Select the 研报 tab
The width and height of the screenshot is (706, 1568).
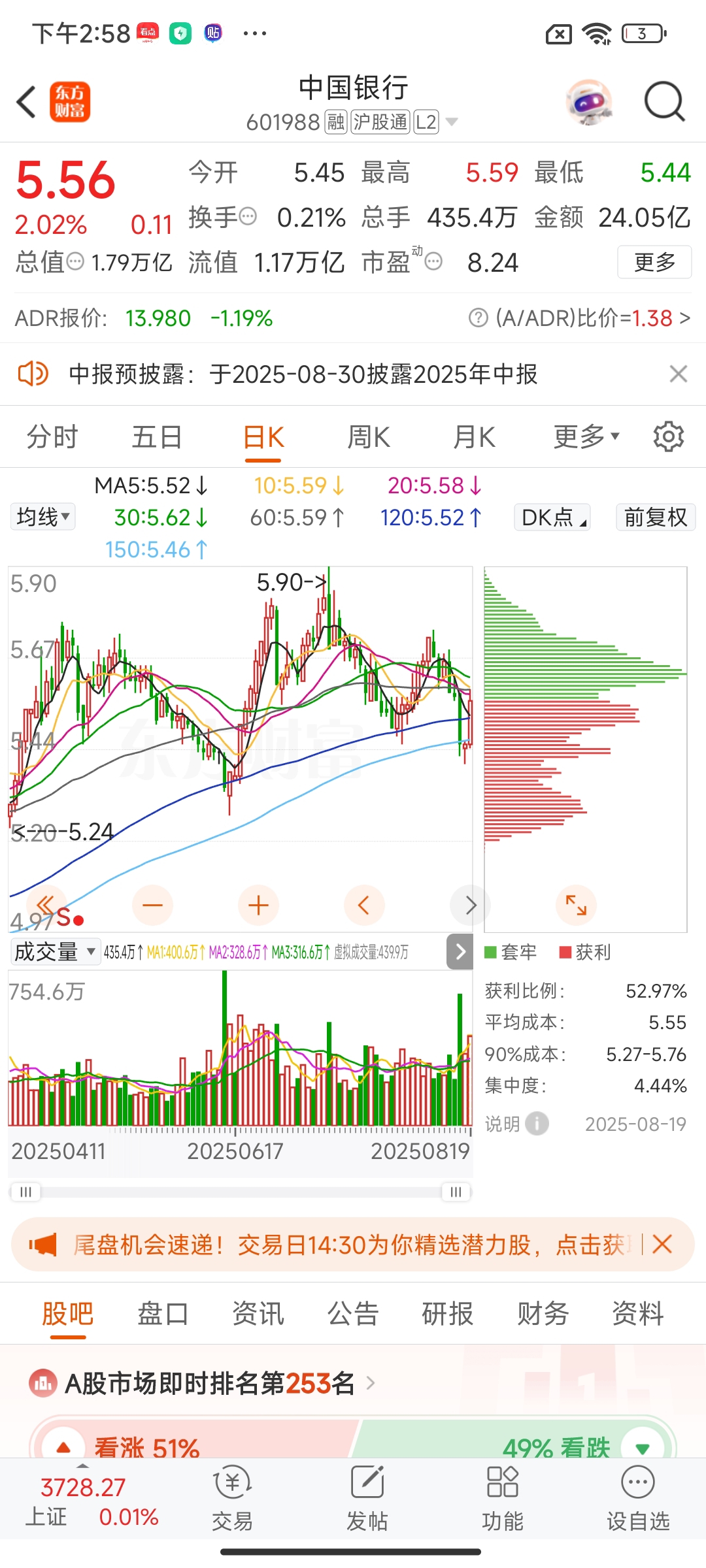pos(448,1313)
